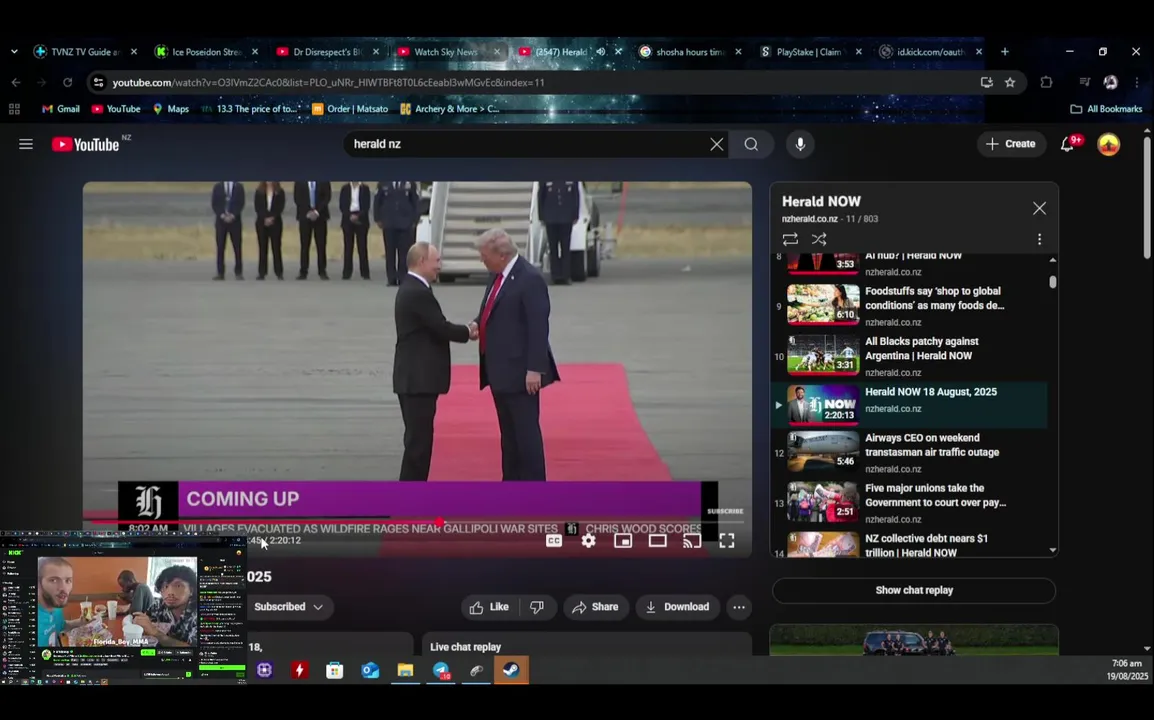Make the video full screen
Viewport: 1154px width, 720px height.
[x=726, y=541]
